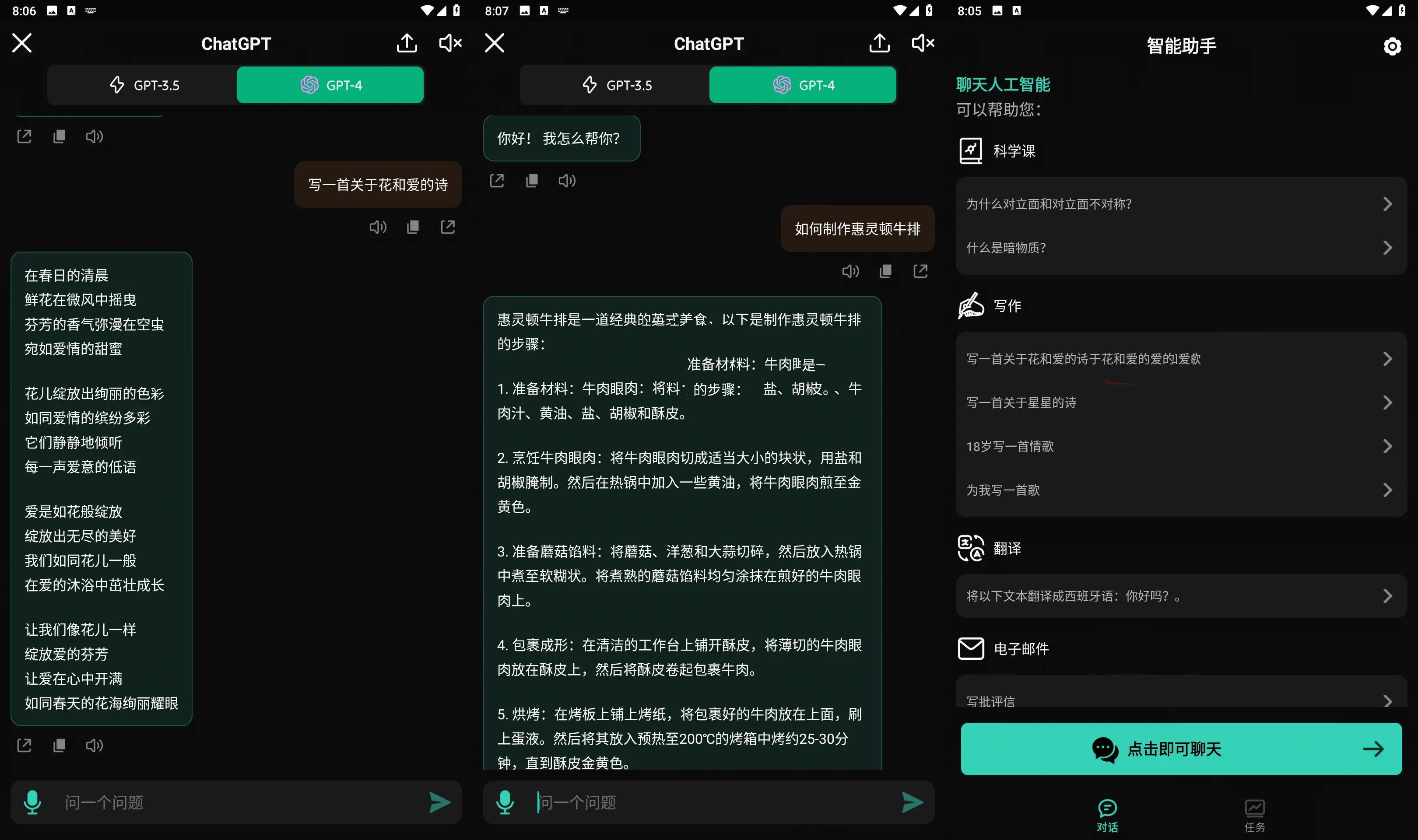Enable the GPT-4 model
Viewport: 1418px width, 840px height.
330,84
